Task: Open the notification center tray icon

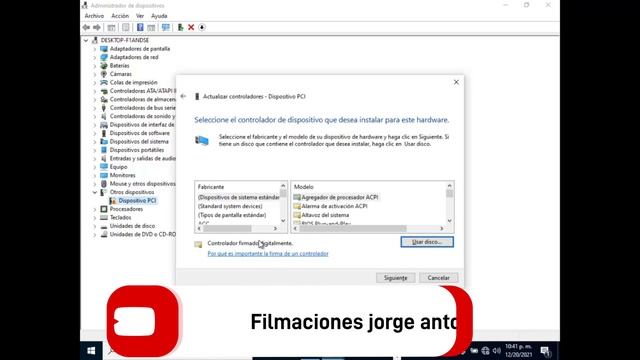Action: (x=546, y=351)
